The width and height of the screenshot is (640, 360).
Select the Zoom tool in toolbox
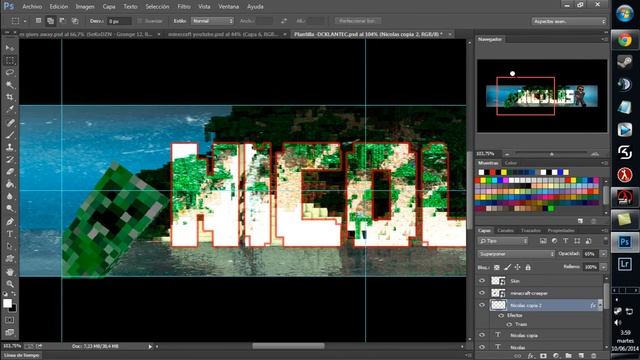(x=10, y=284)
